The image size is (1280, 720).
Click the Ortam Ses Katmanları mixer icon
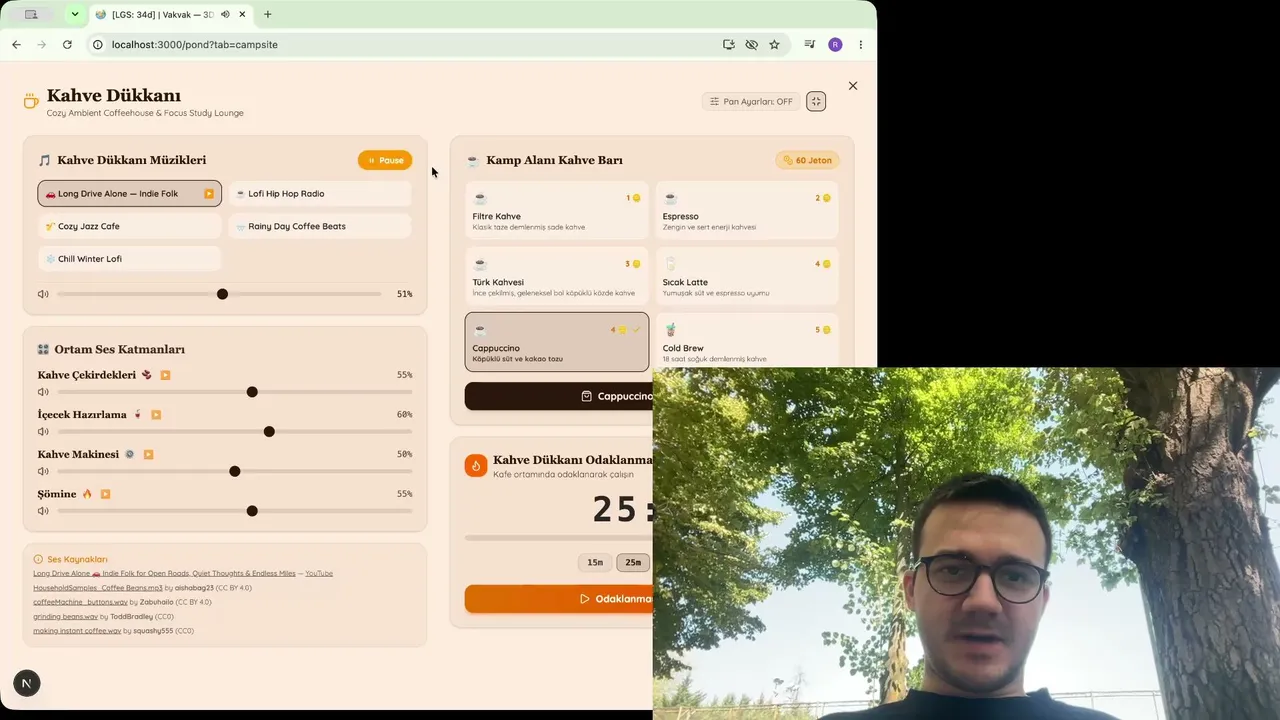tap(43, 350)
